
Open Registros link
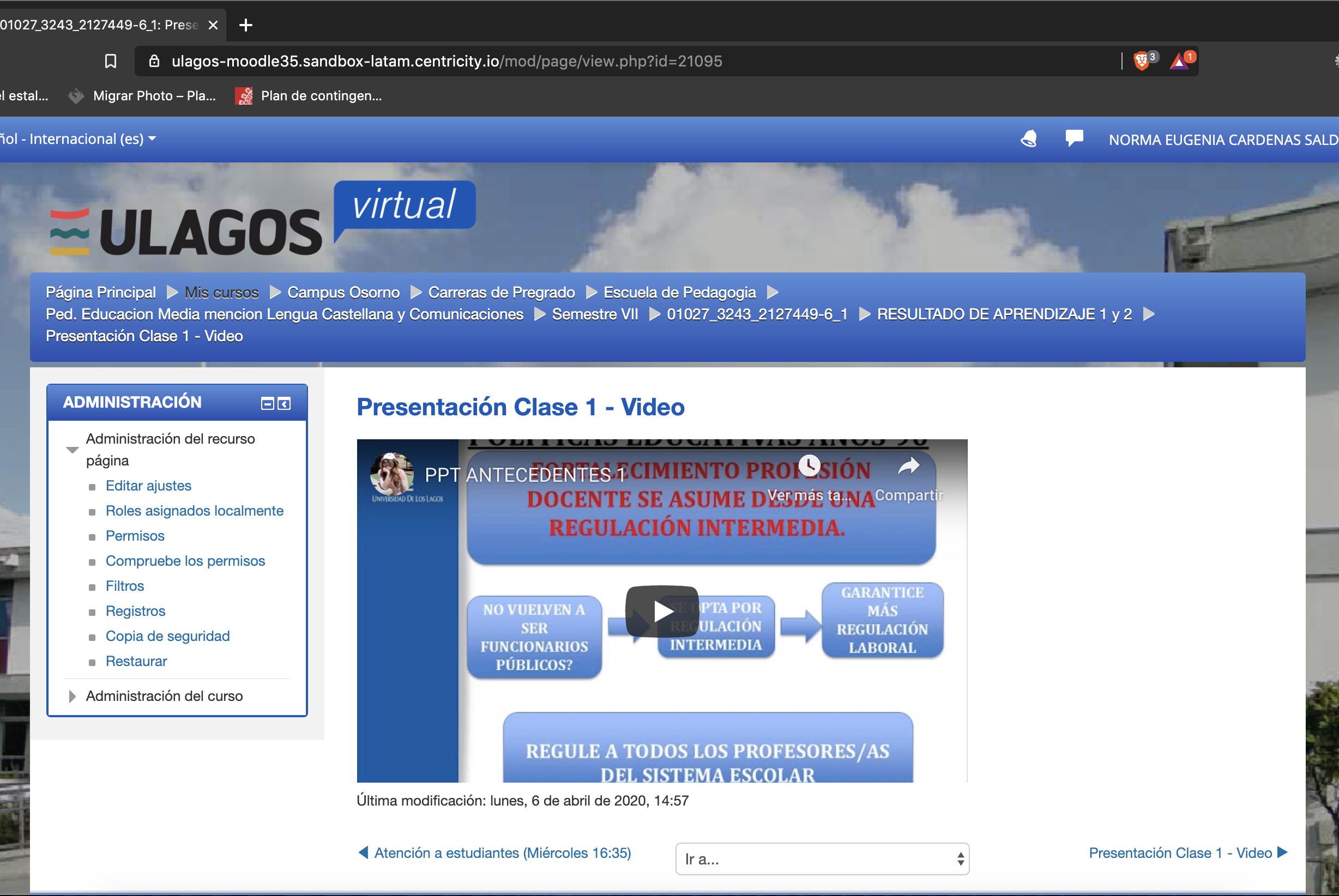pyautogui.click(x=135, y=612)
